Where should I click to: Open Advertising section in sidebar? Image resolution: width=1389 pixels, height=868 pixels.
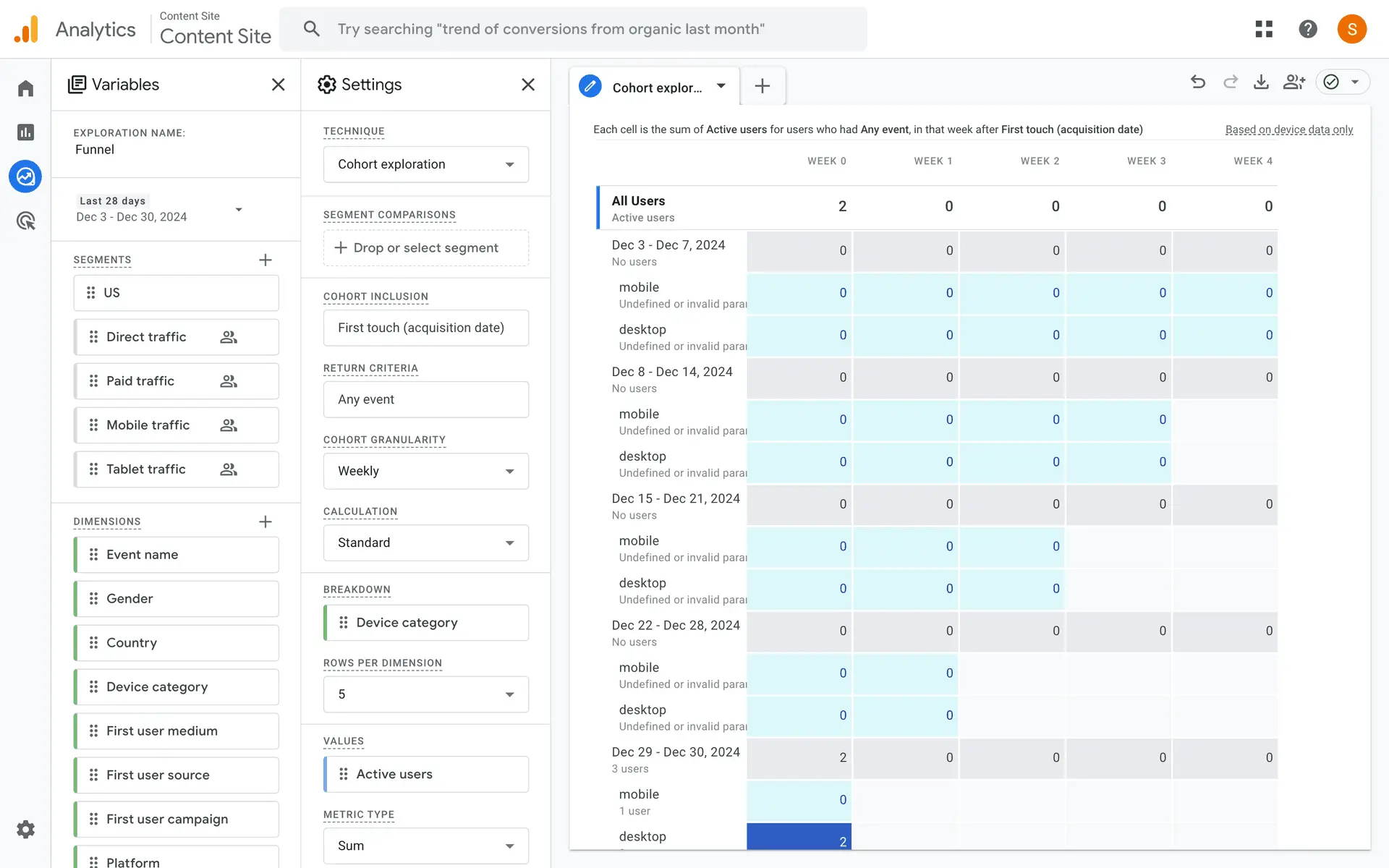coord(25,221)
